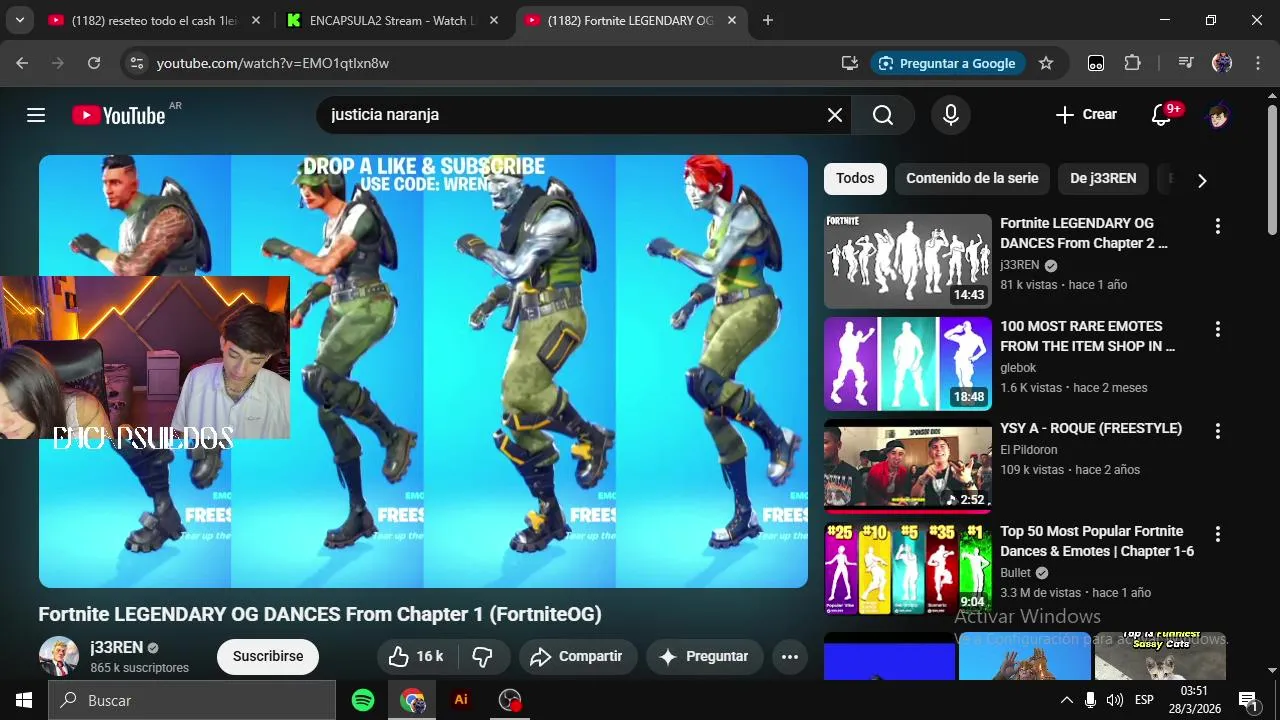Open Spotify from the taskbar

click(x=363, y=701)
